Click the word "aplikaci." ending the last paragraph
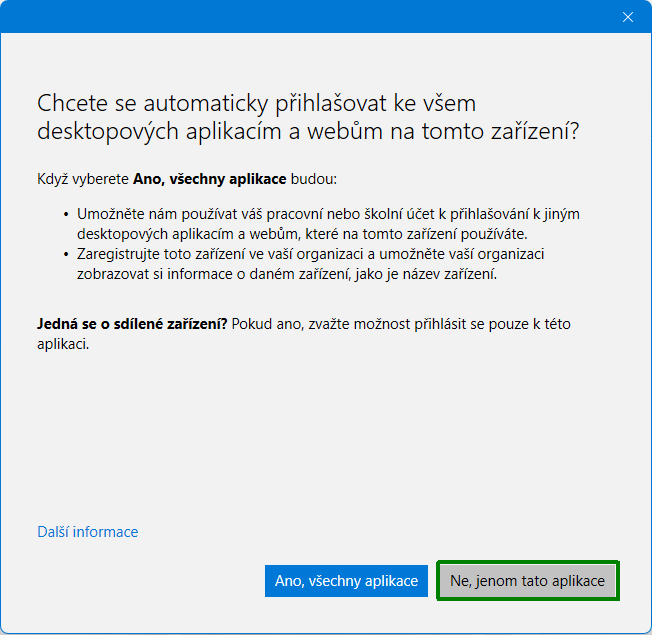Viewport: 652px width, 635px height. [x=63, y=344]
